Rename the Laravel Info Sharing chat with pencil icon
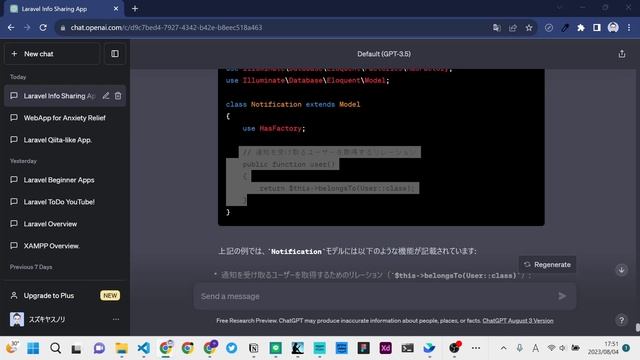 click(x=106, y=96)
